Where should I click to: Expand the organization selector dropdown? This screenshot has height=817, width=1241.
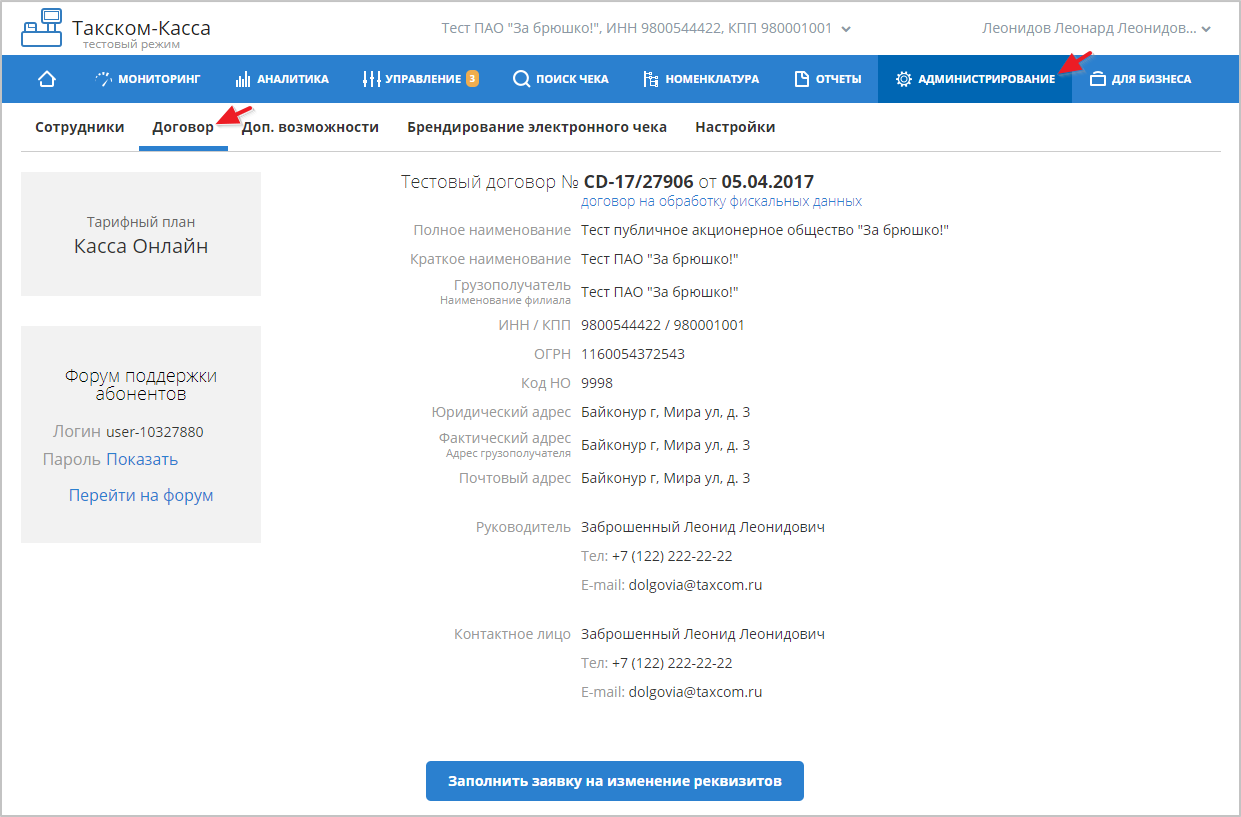click(846, 29)
